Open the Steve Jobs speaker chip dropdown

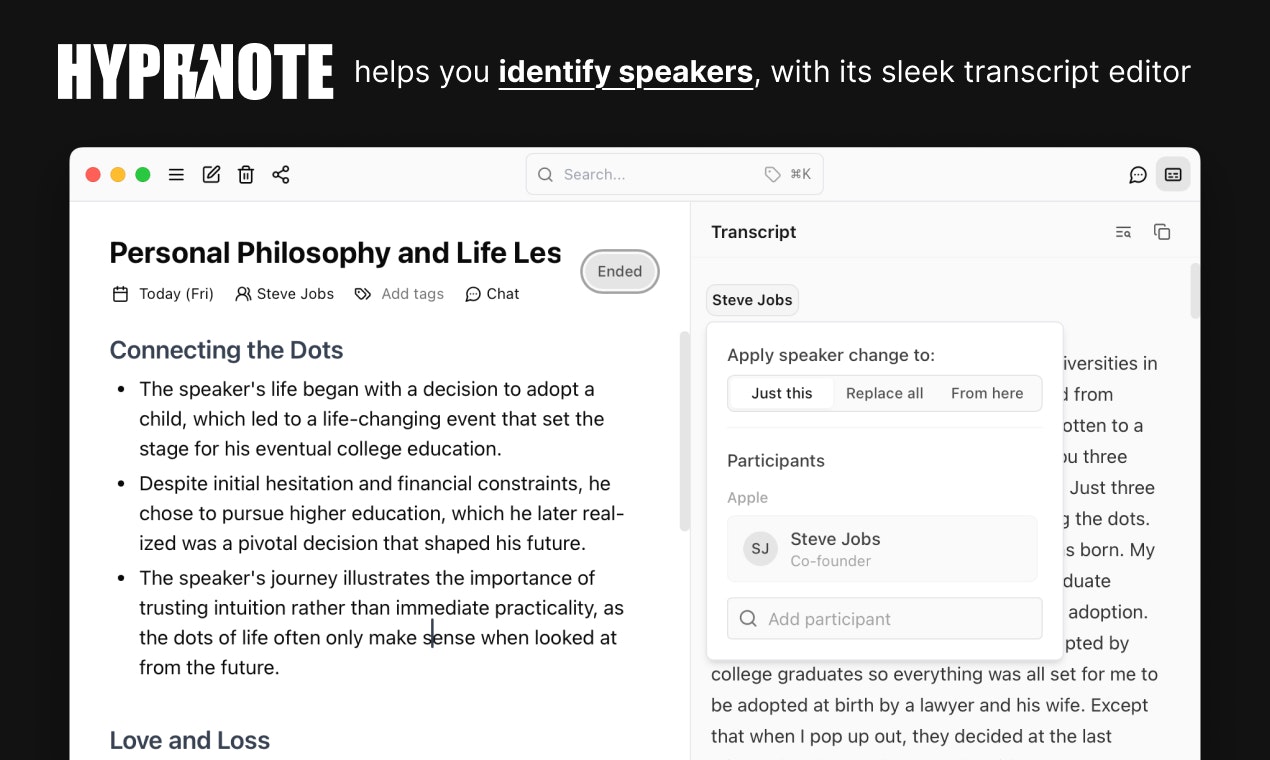pyautogui.click(x=752, y=300)
